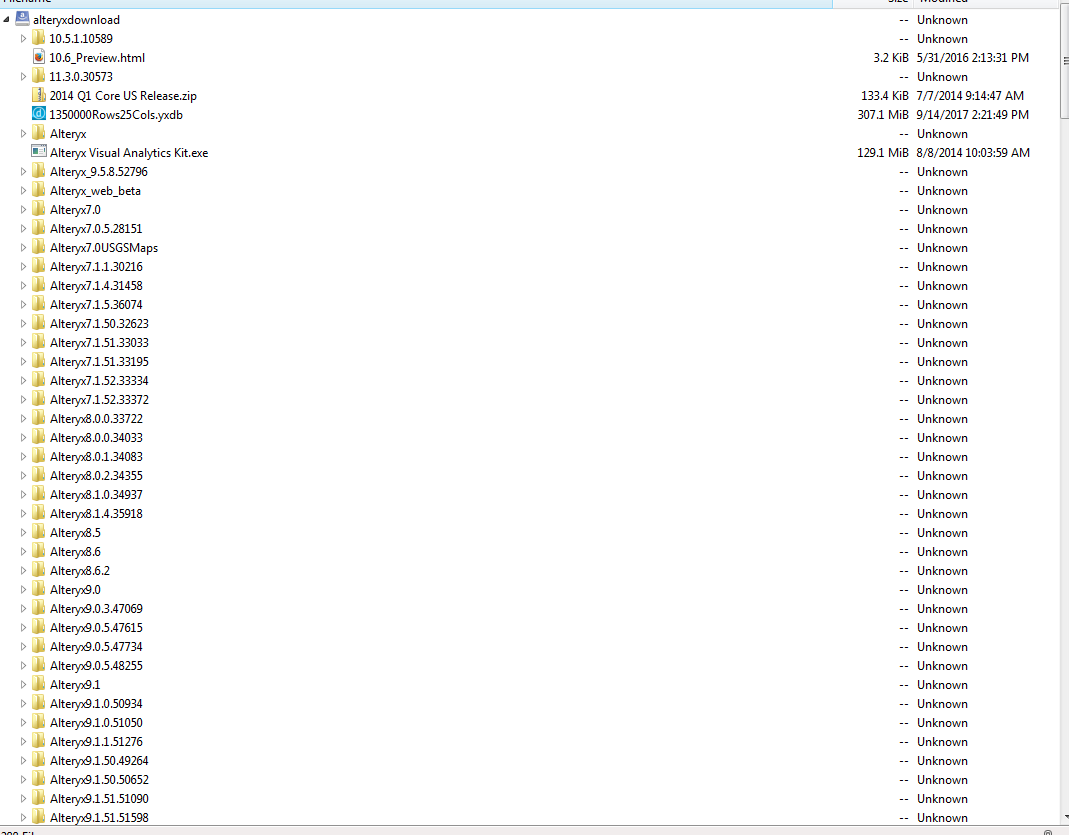
Task: Collapse the alteryxdownload root node
Action: tap(6, 20)
